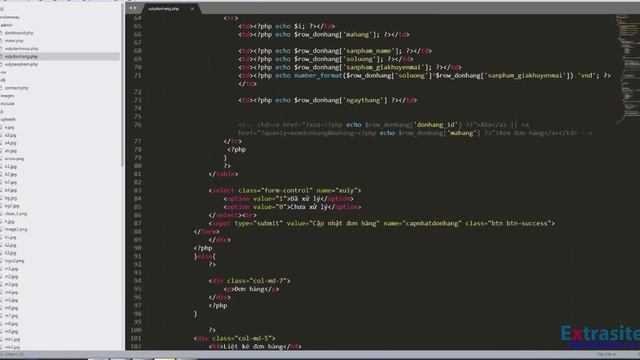The height and width of the screenshot is (360, 640).
Task: Open bg.jpg in the sidebar
Action: 11,198
